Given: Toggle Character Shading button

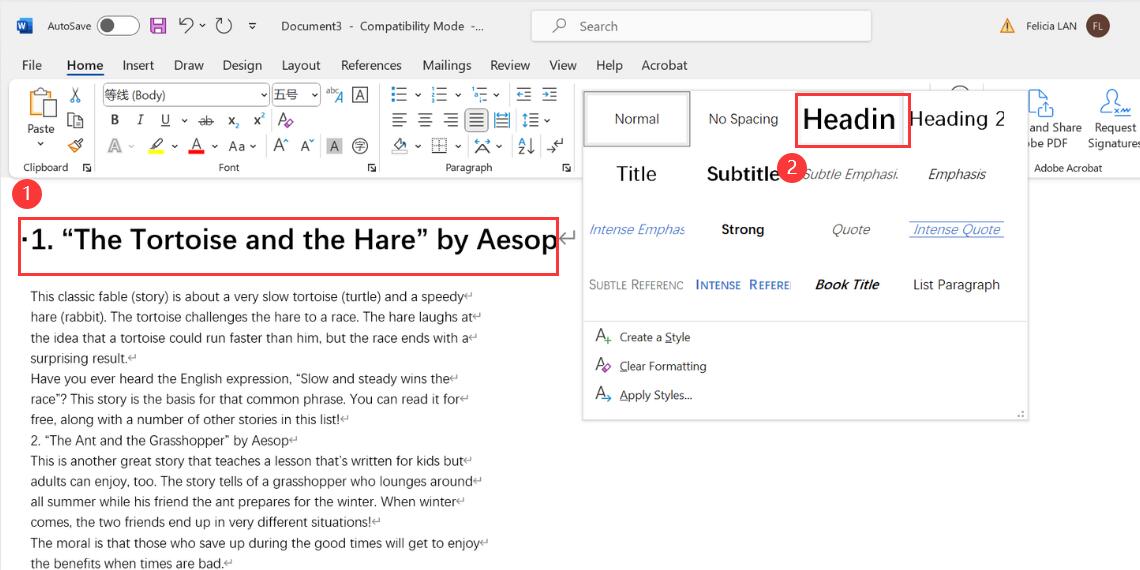Looking at the screenshot, I should coord(334,146).
